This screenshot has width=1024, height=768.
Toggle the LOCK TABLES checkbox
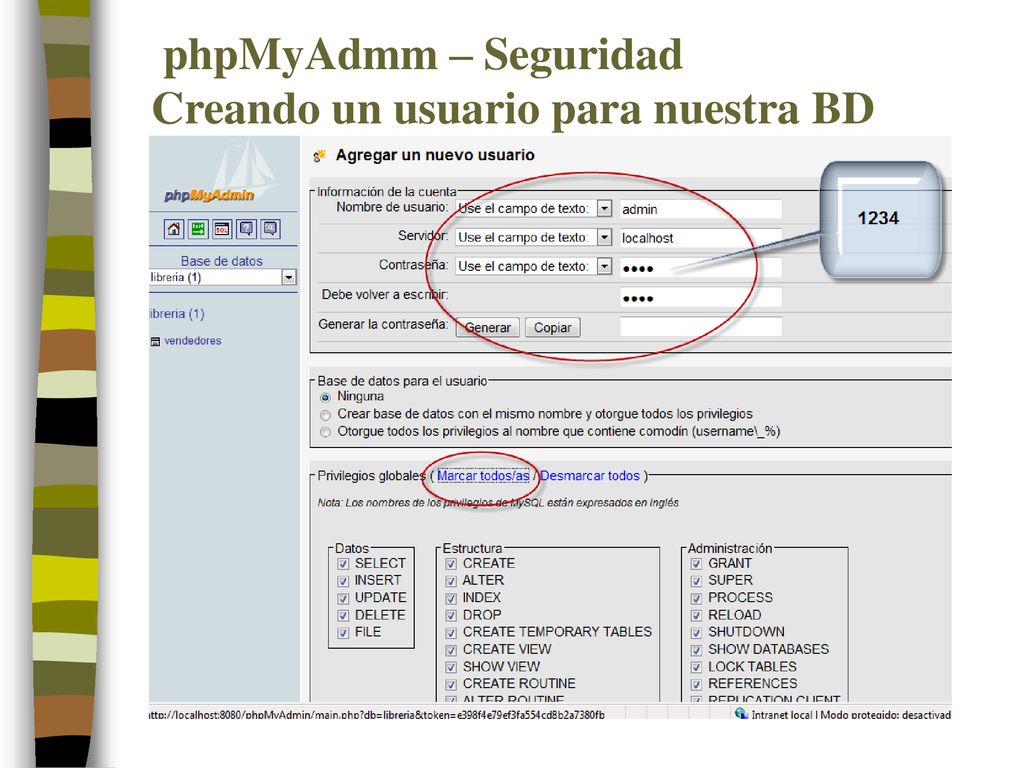click(x=696, y=667)
